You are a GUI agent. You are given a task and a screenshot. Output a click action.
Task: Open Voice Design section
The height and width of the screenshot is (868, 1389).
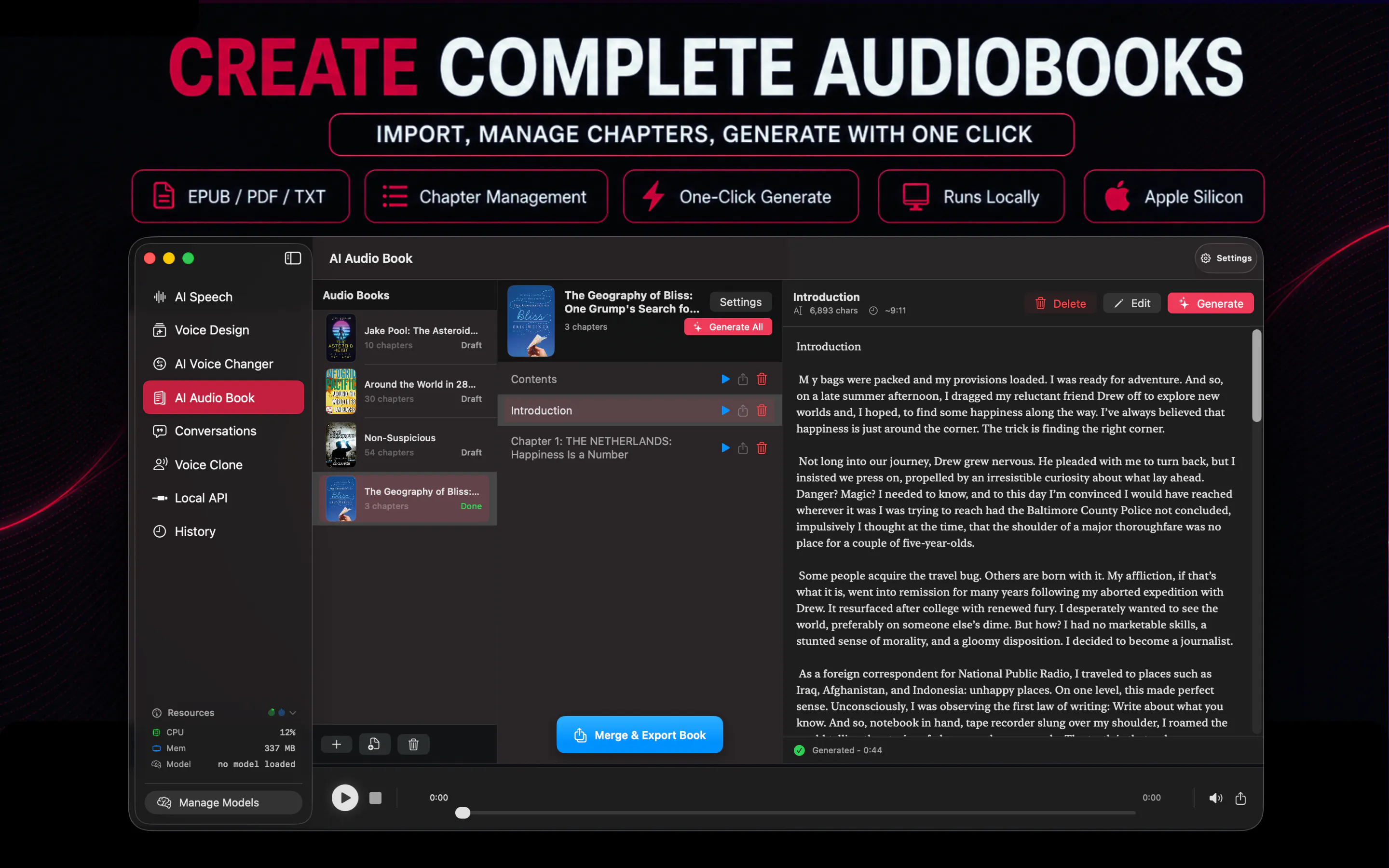[223, 330]
